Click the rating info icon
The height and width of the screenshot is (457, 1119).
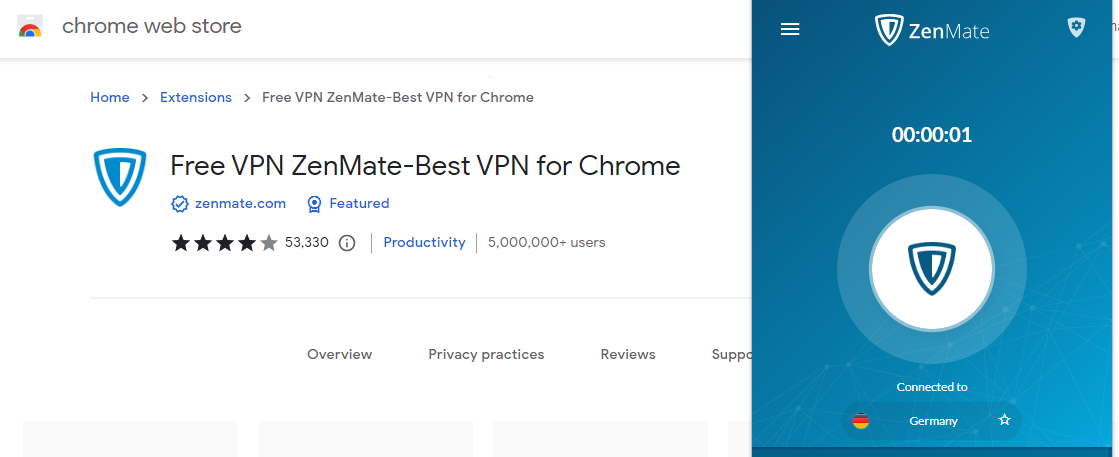347,243
